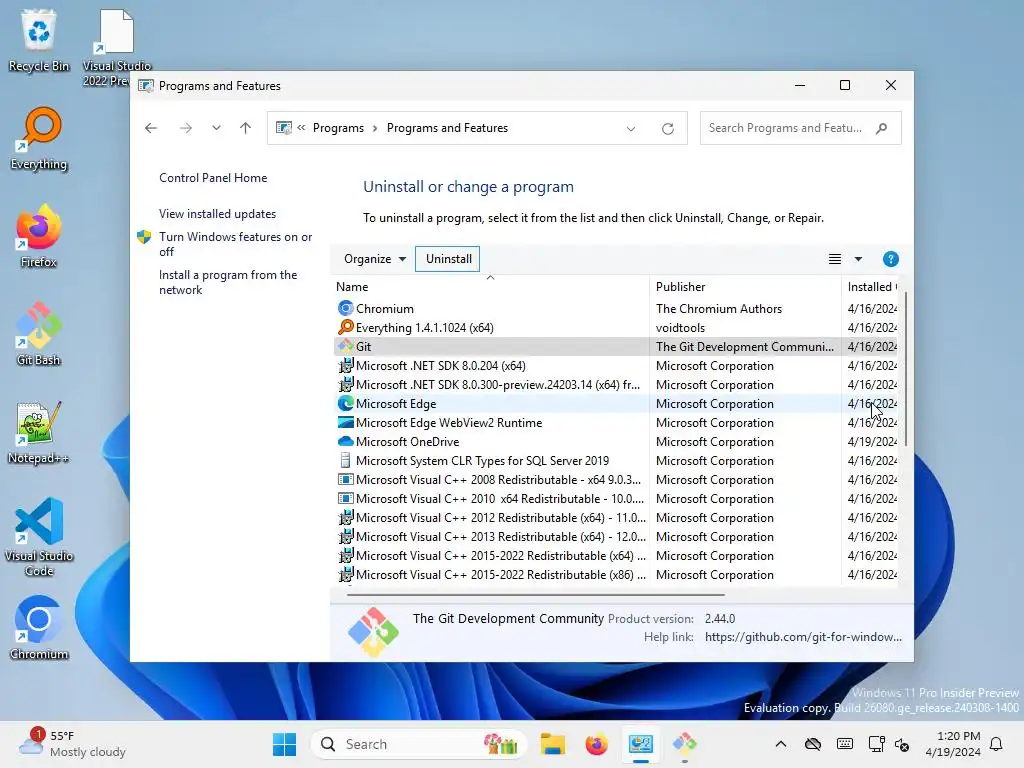The image size is (1024, 768).
Task: Open Control Panel Home link
Action: (x=213, y=178)
